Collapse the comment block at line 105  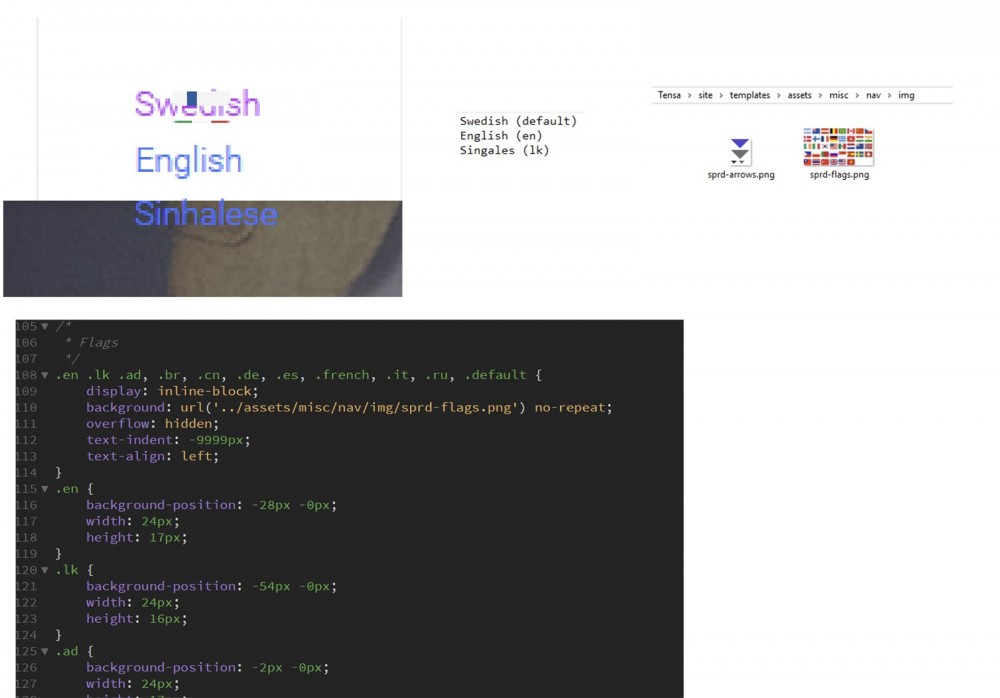pyautogui.click(x=44, y=327)
